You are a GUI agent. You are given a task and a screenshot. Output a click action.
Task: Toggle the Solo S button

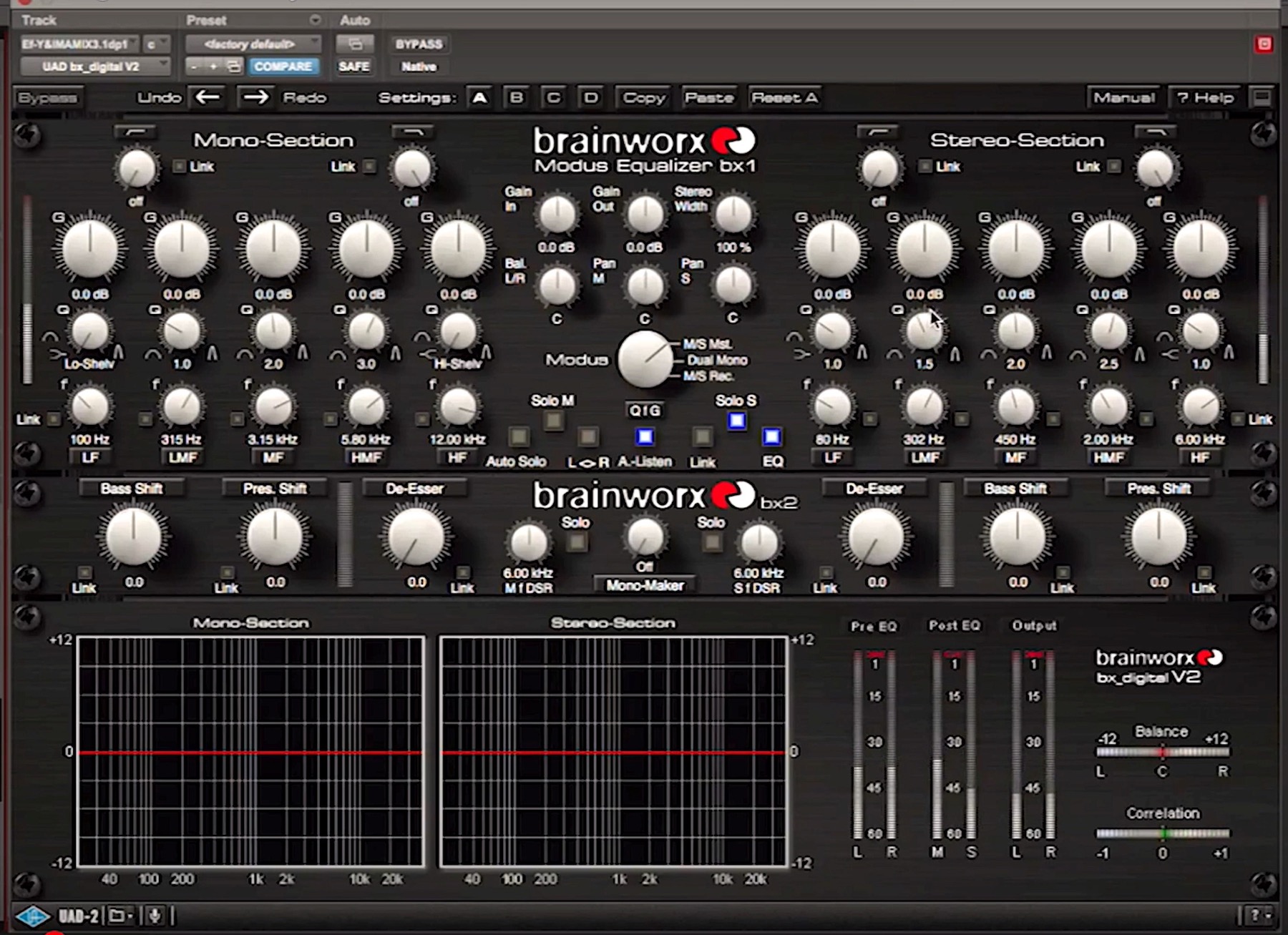(736, 421)
